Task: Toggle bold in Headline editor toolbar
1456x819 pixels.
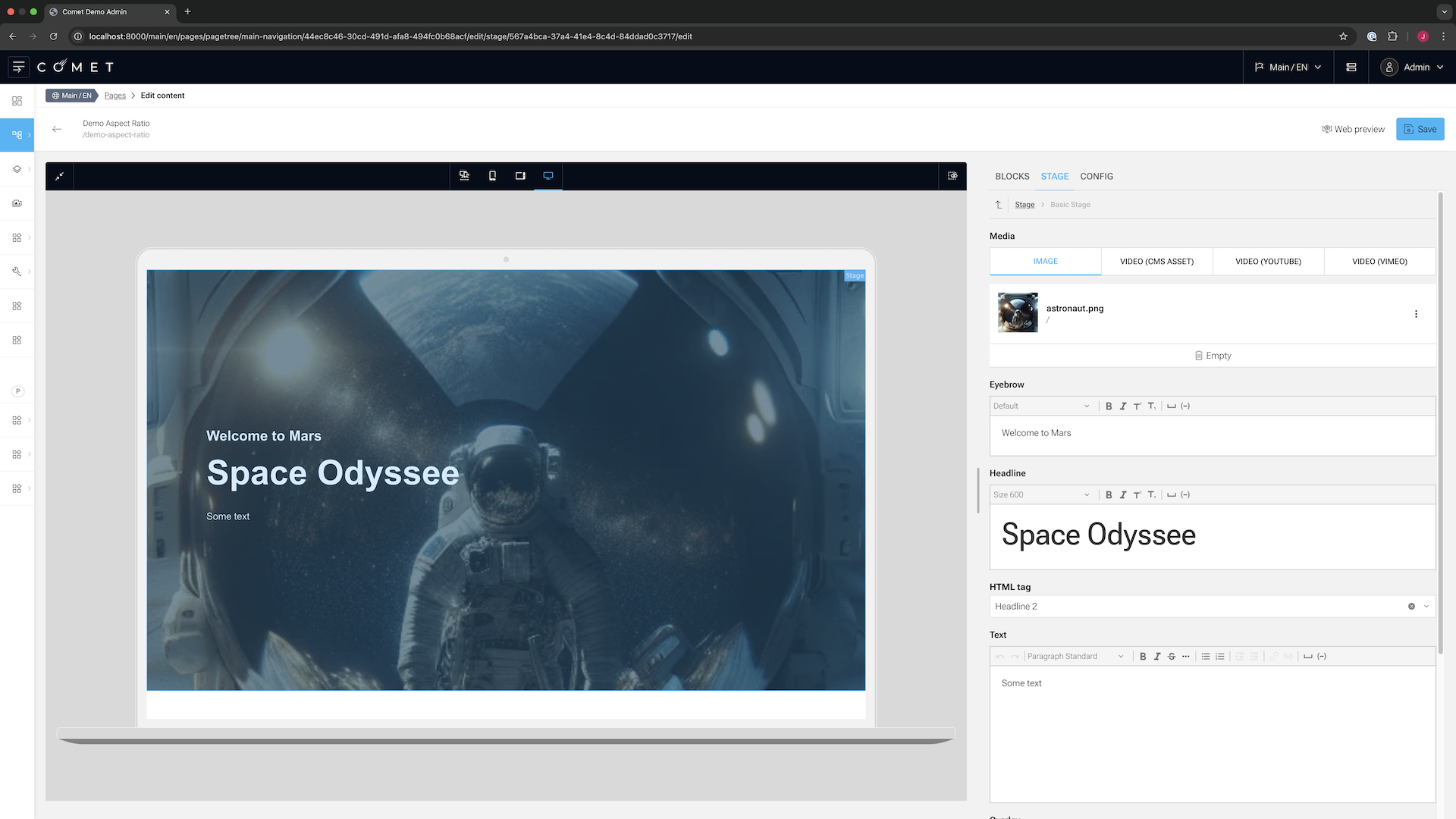Action: coord(1109,495)
